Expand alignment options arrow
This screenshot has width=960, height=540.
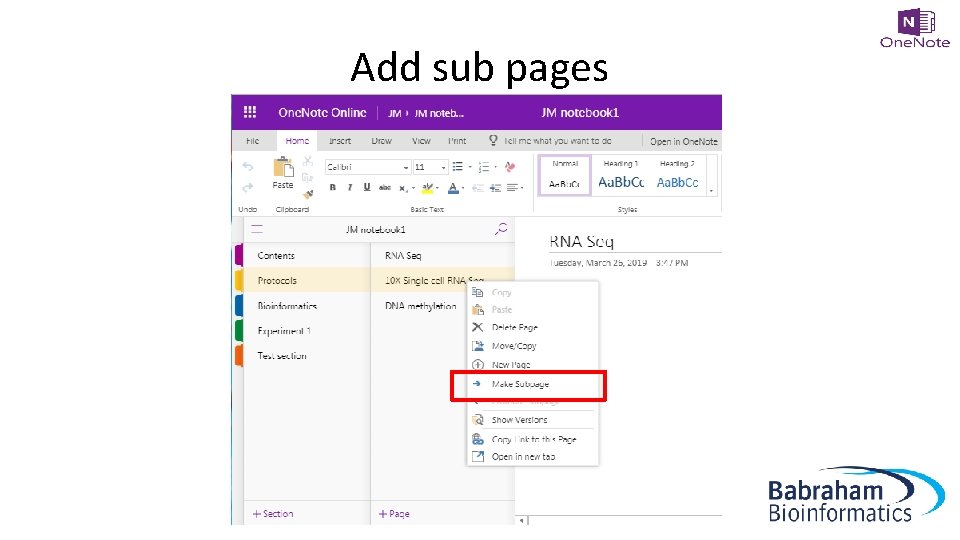522,188
